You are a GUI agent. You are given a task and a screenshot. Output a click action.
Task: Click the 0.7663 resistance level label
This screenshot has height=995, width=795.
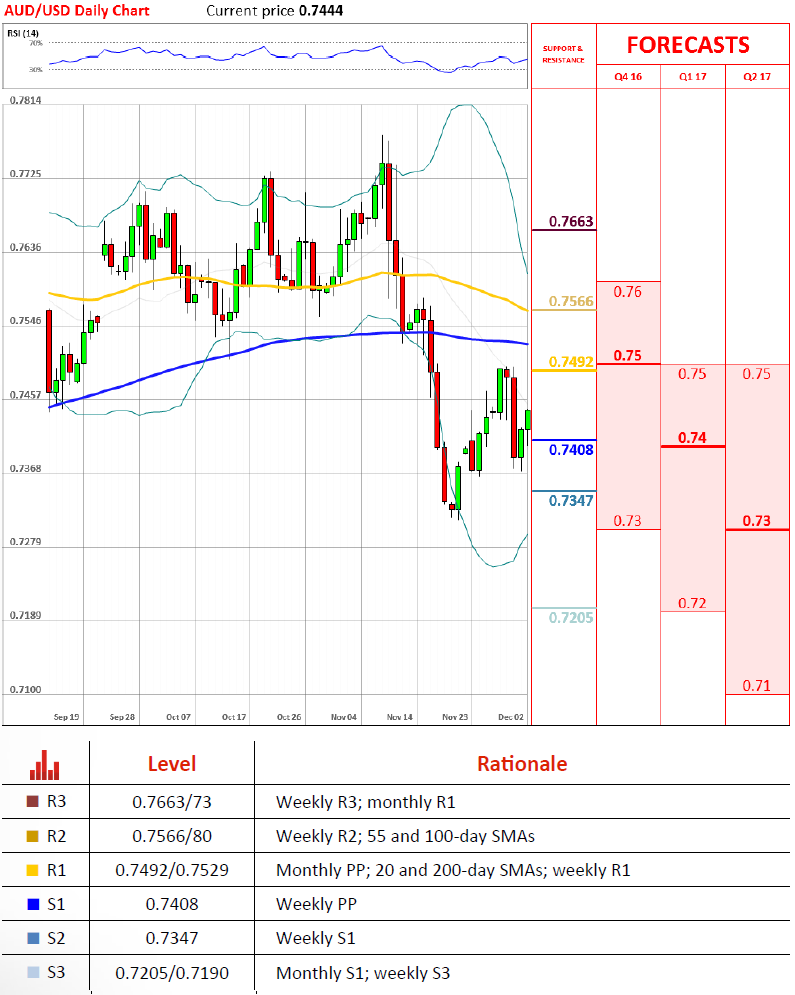pos(571,221)
